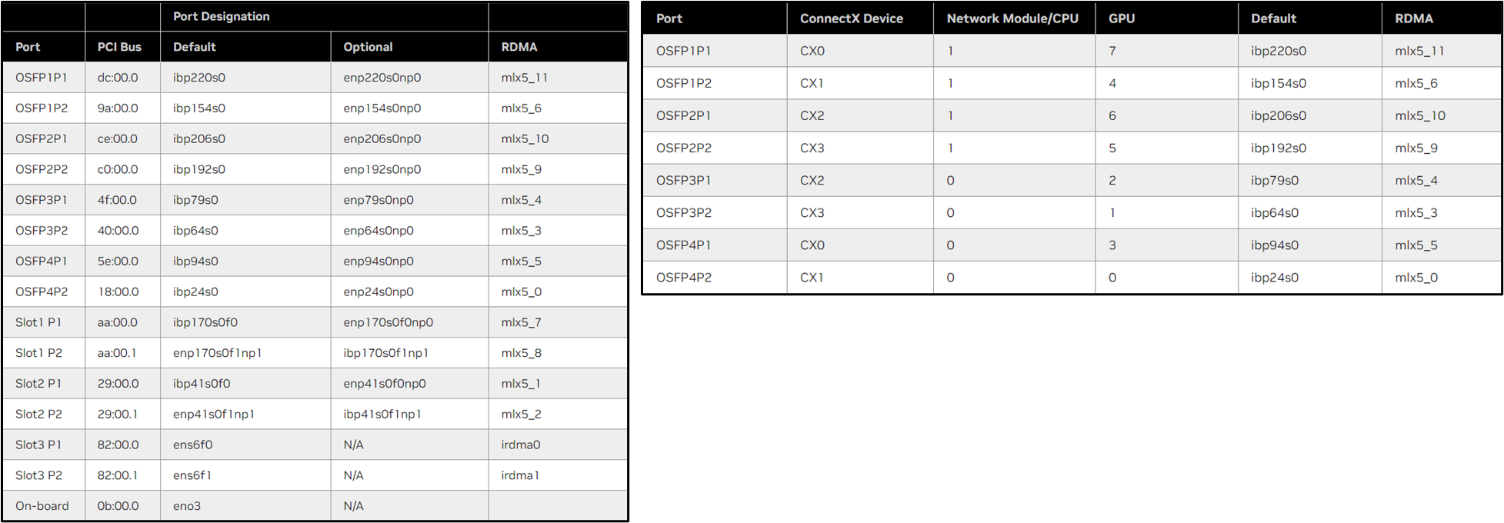Image resolution: width=1504 pixels, height=523 pixels.
Task: Select PCI bus cell 0b:00.0
Action: pos(118,506)
